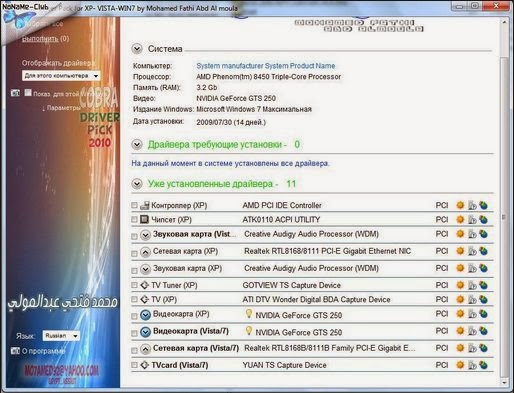The width and height of the screenshot is (514, 393).
Task: Click the scrollbar down arrow
Action: 504,383
